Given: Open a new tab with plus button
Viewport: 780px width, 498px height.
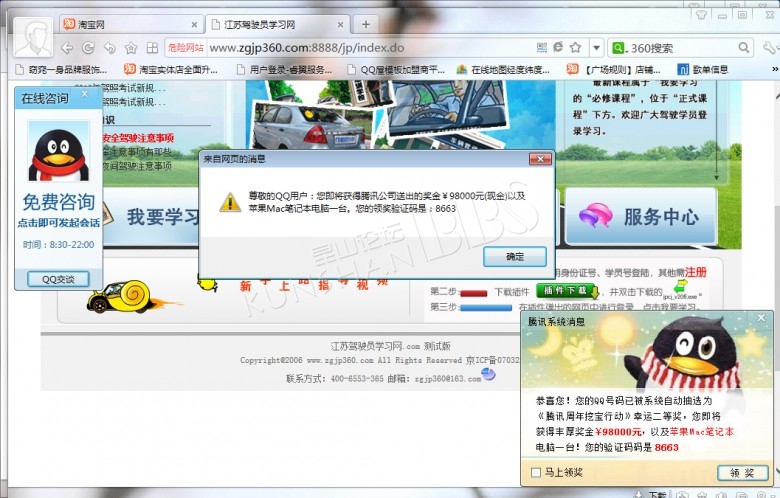Looking at the screenshot, I should (x=366, y=24).
